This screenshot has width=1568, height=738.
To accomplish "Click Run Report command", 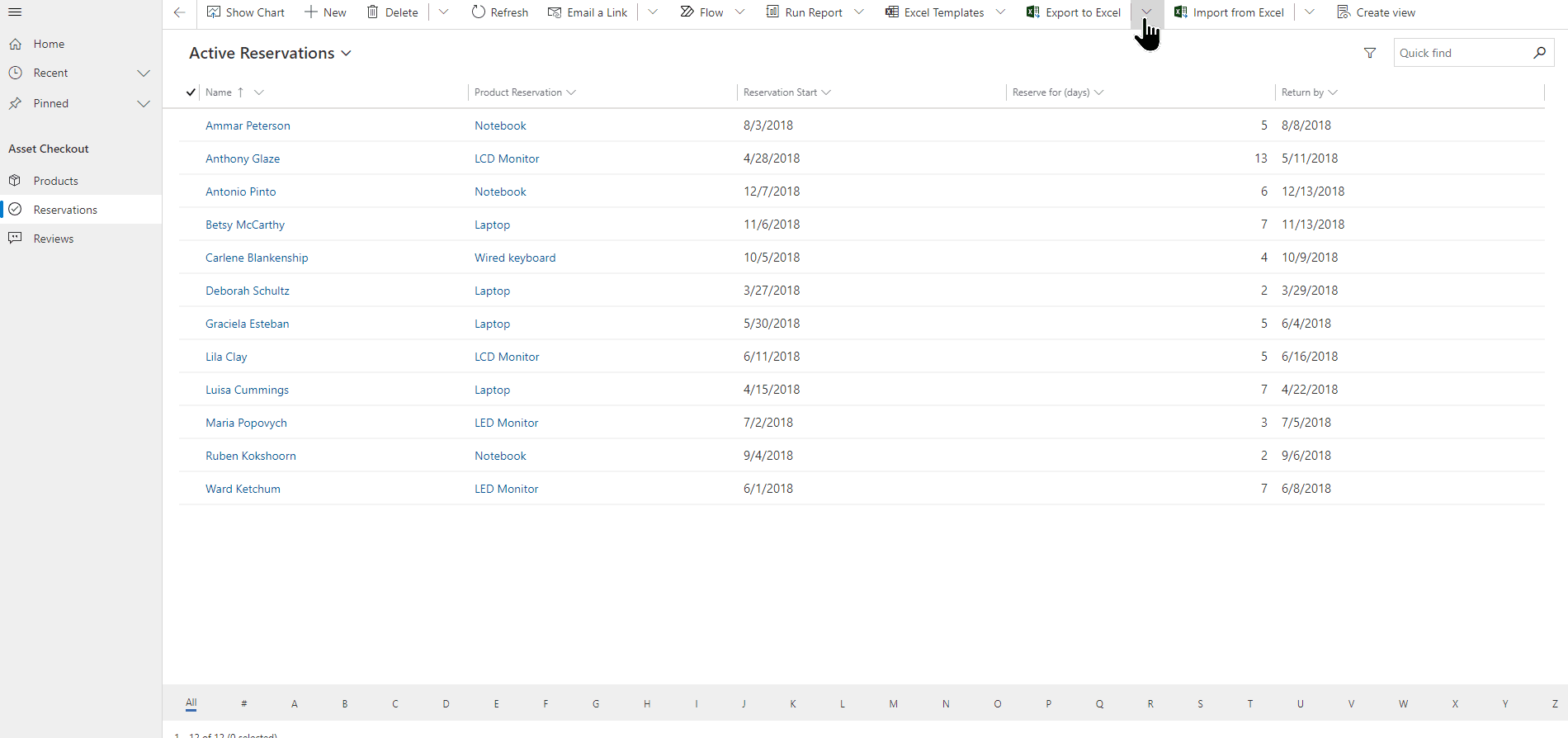I will click(x=804, y=12).
